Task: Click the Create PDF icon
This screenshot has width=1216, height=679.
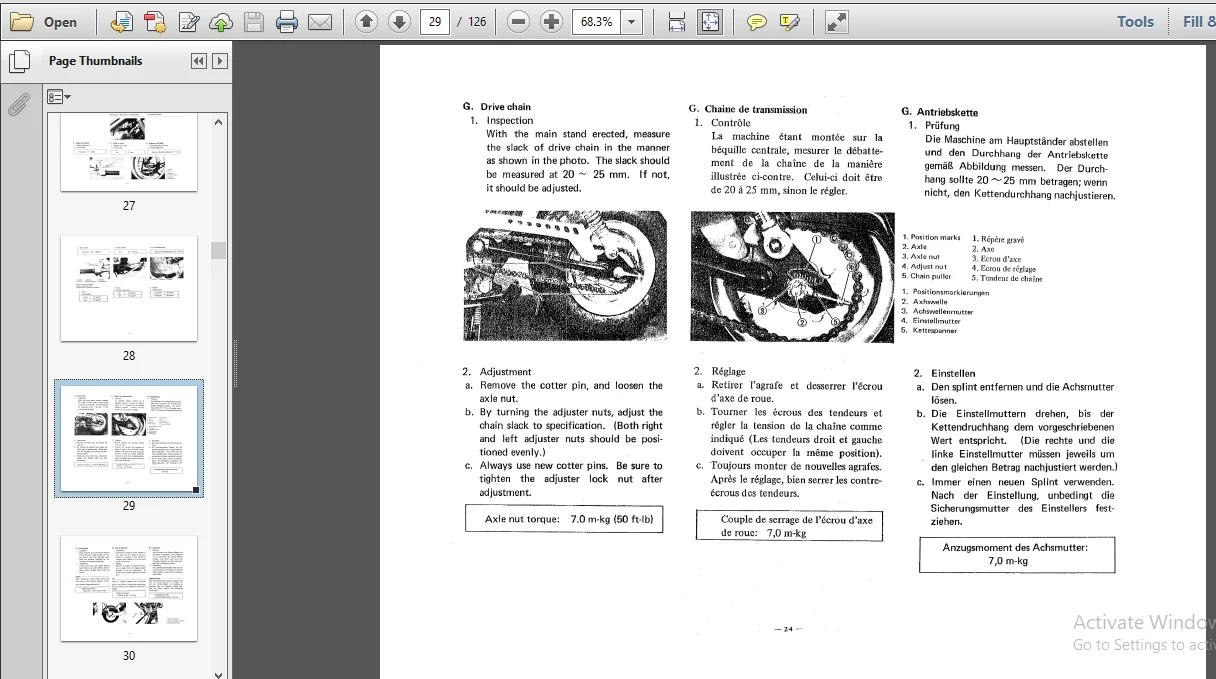Action: [x=154, y=22]
